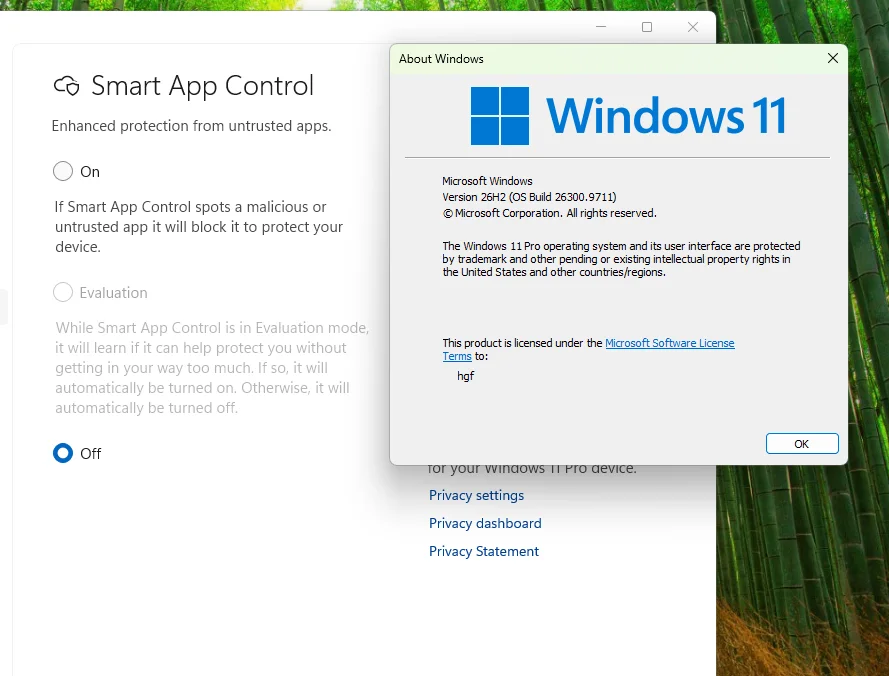Click the About Windows title bar text
This screenshot has height=676, width=889.
[x=441, y=58]
